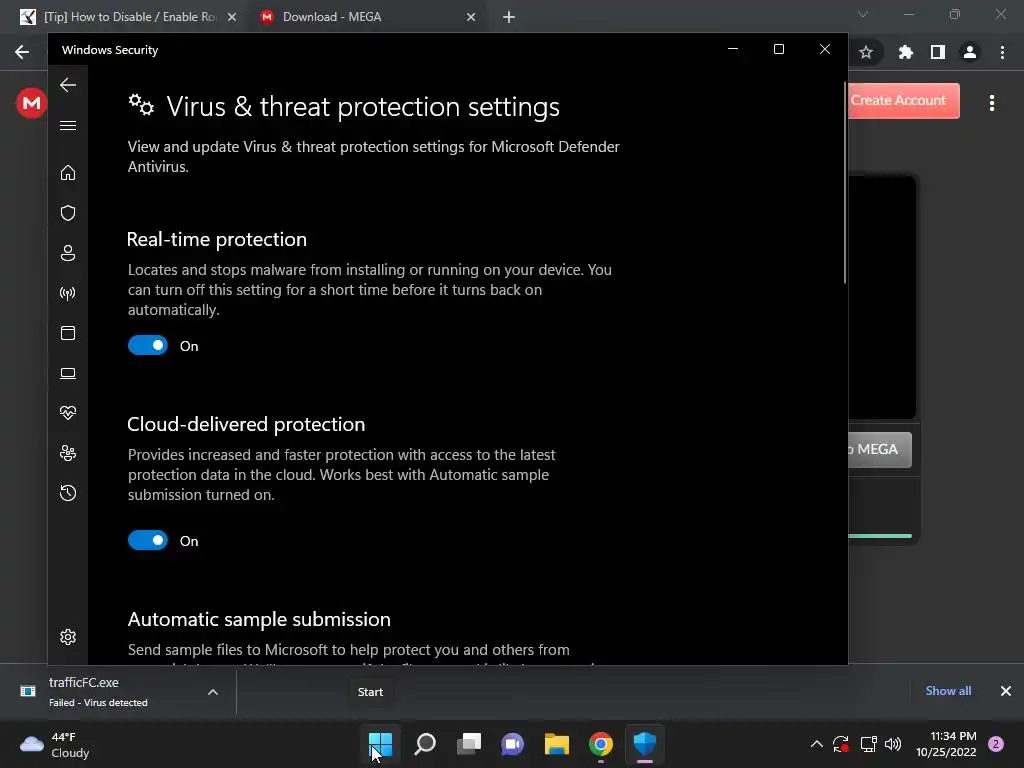Open Protection history clock icon

[x=68, y=493]
